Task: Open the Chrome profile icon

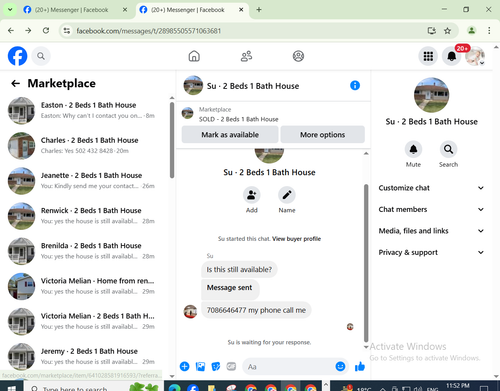Action: click(471, 31)
